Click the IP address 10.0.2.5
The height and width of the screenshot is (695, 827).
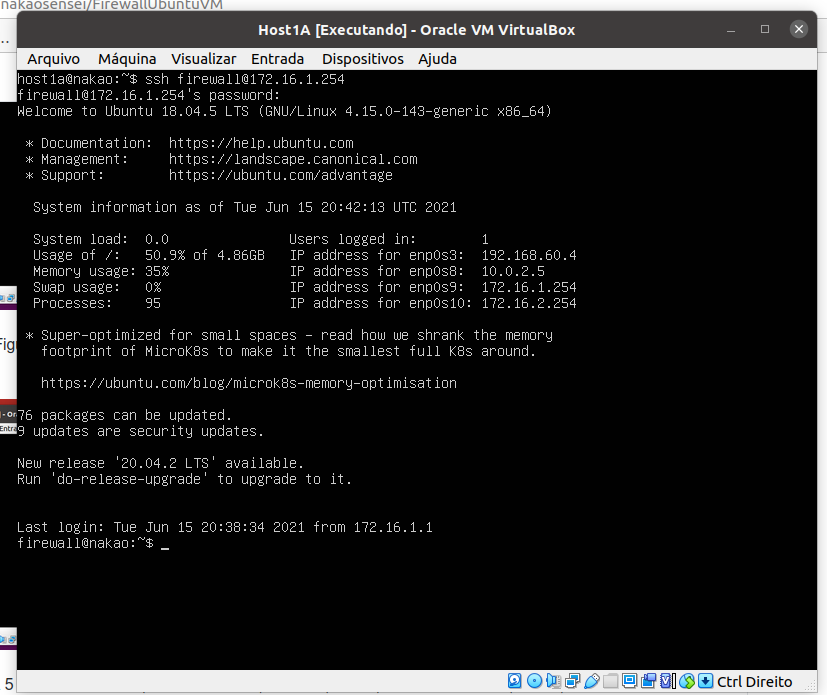point(513,271)
